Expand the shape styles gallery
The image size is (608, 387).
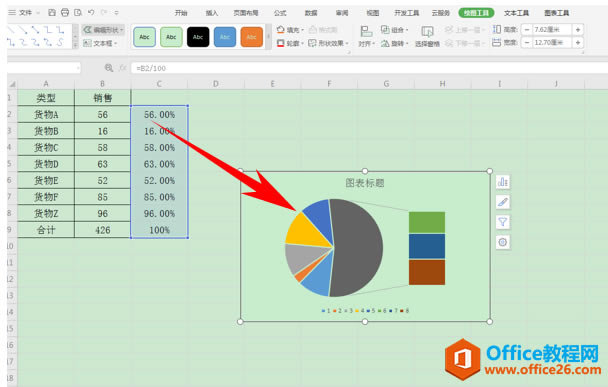click(x=268, y=37)
